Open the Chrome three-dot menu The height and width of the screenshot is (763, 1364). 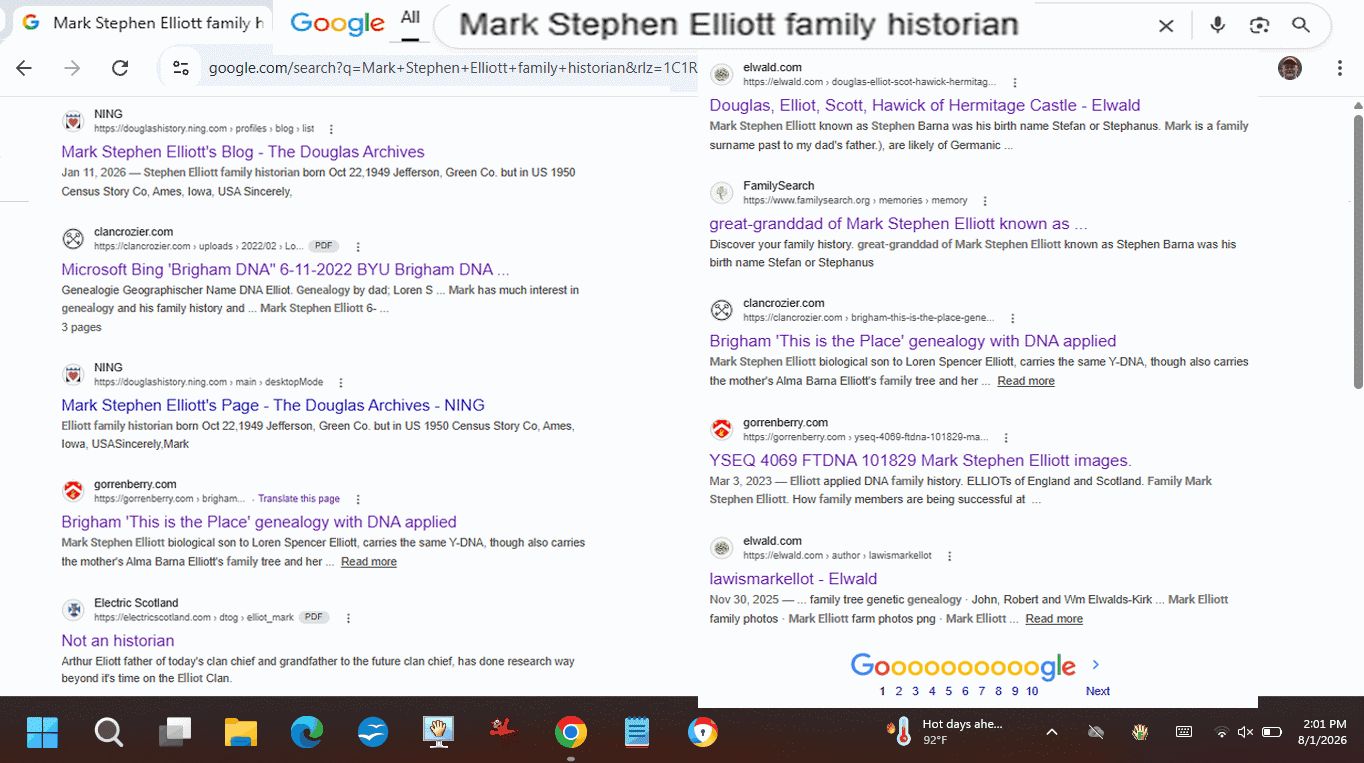click(1339, 68)
